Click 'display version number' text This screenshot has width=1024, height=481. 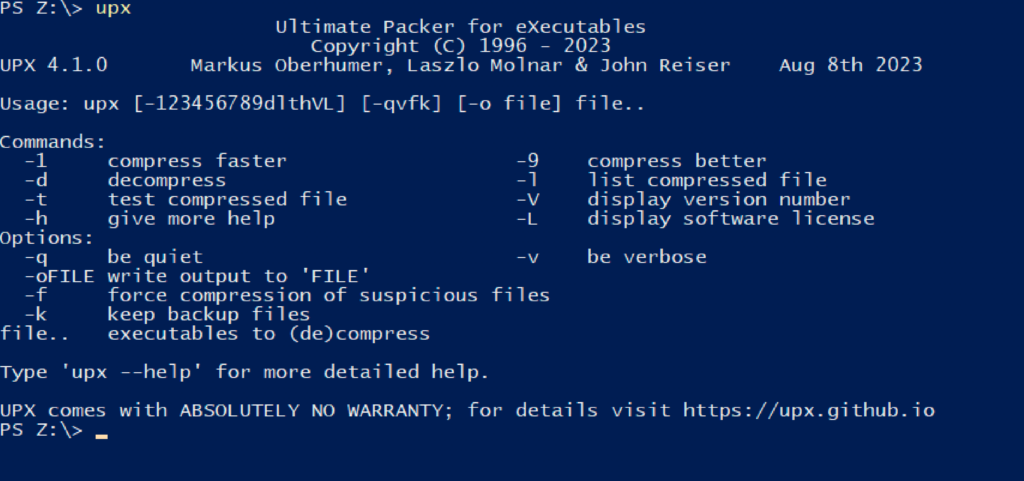(x=718, y=199)
